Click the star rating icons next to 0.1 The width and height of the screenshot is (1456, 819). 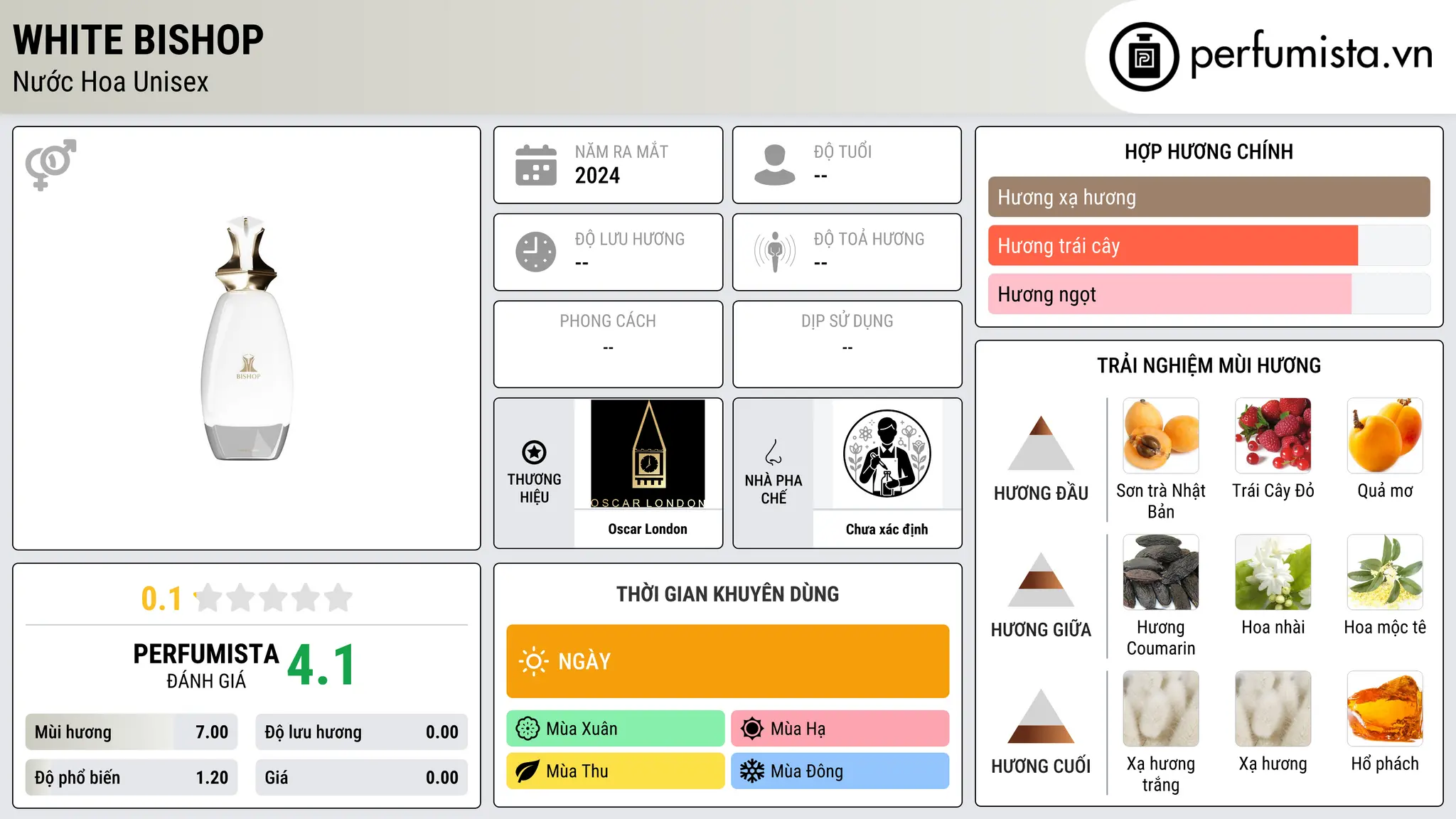[273, 598]
